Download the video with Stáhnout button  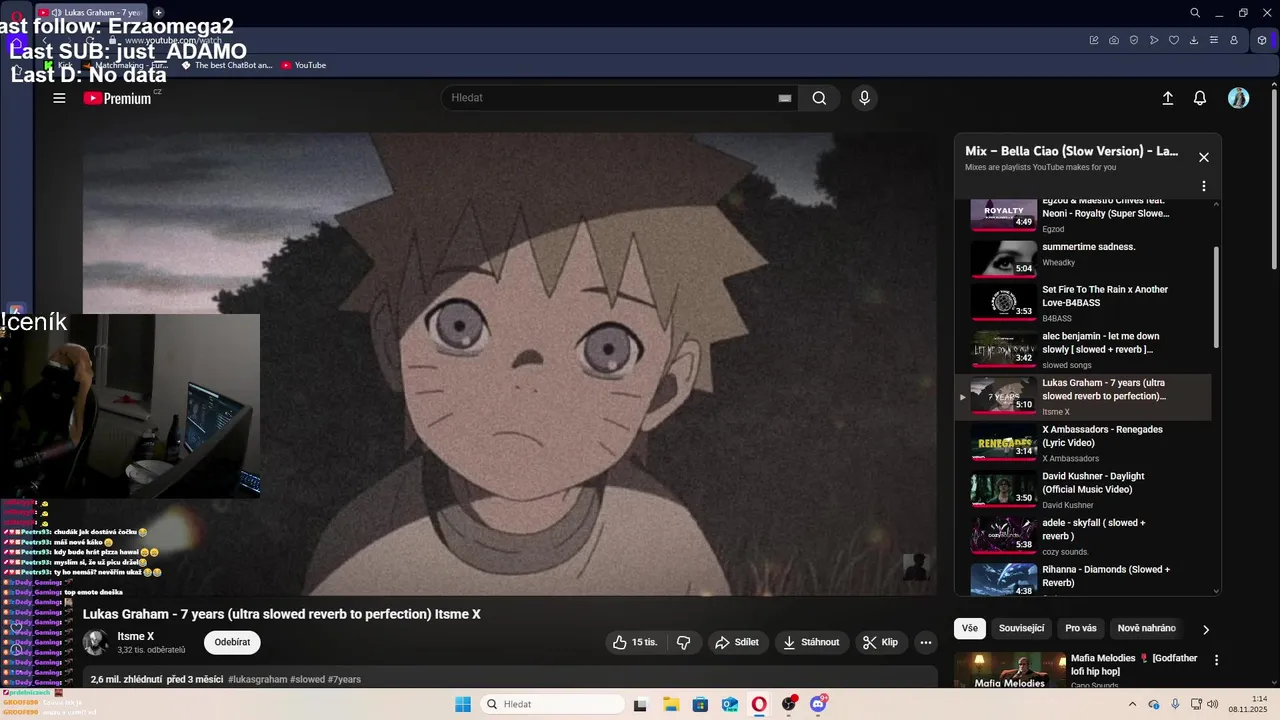pos(811,642)
